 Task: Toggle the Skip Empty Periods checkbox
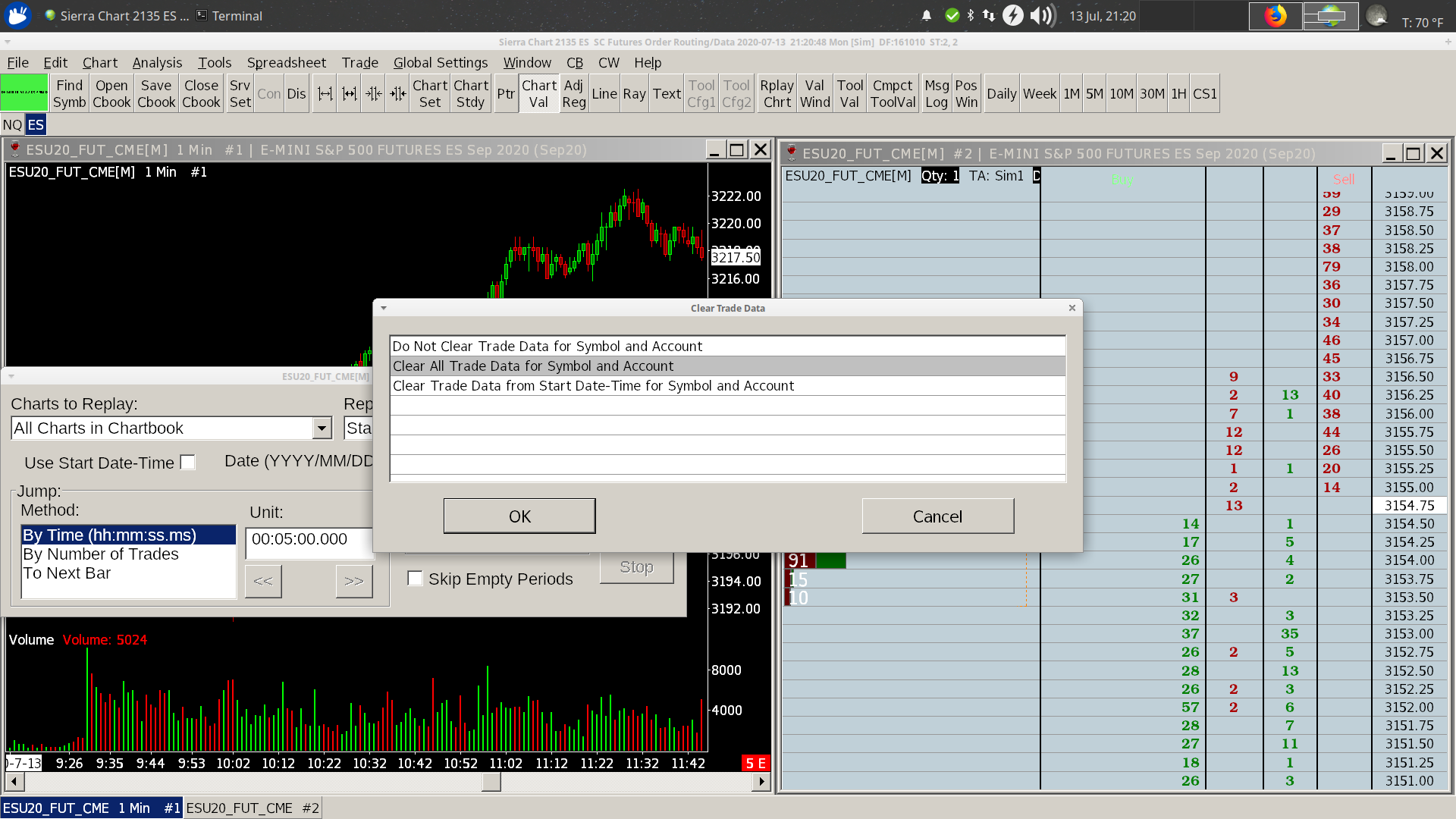coord(415,579)
